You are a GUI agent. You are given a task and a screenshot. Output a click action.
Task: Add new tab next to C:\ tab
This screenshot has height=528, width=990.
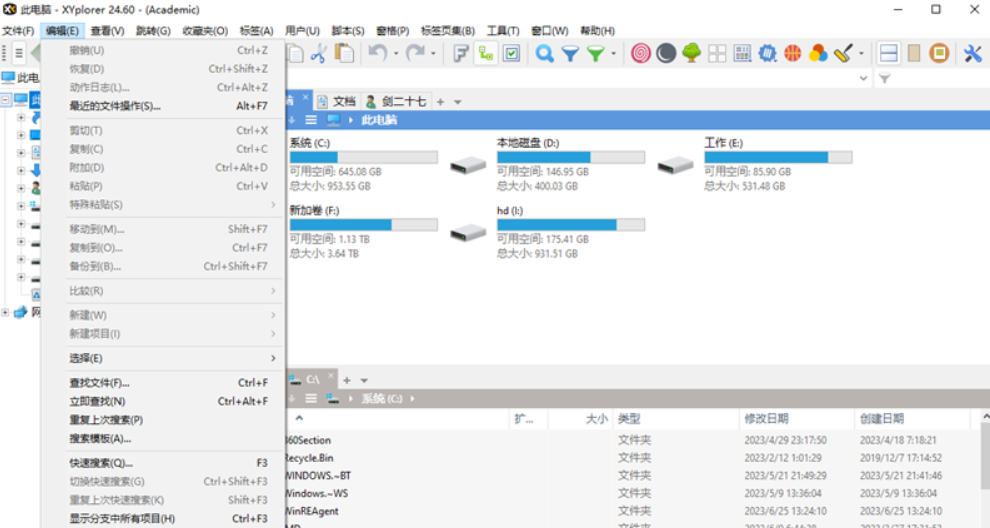pyautogui.click(x=347, y=380)
